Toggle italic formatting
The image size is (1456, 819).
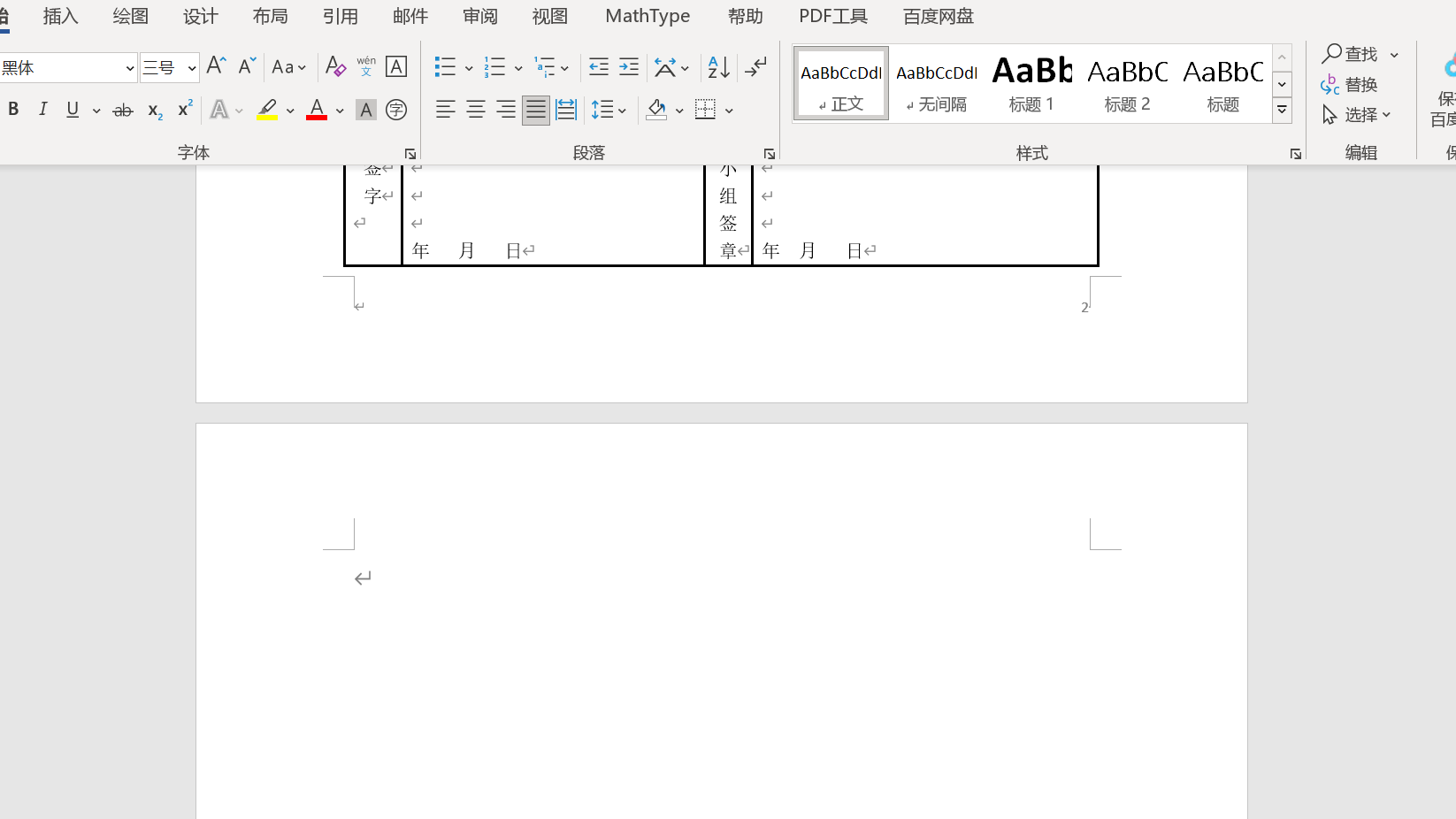tap(42, 109)
